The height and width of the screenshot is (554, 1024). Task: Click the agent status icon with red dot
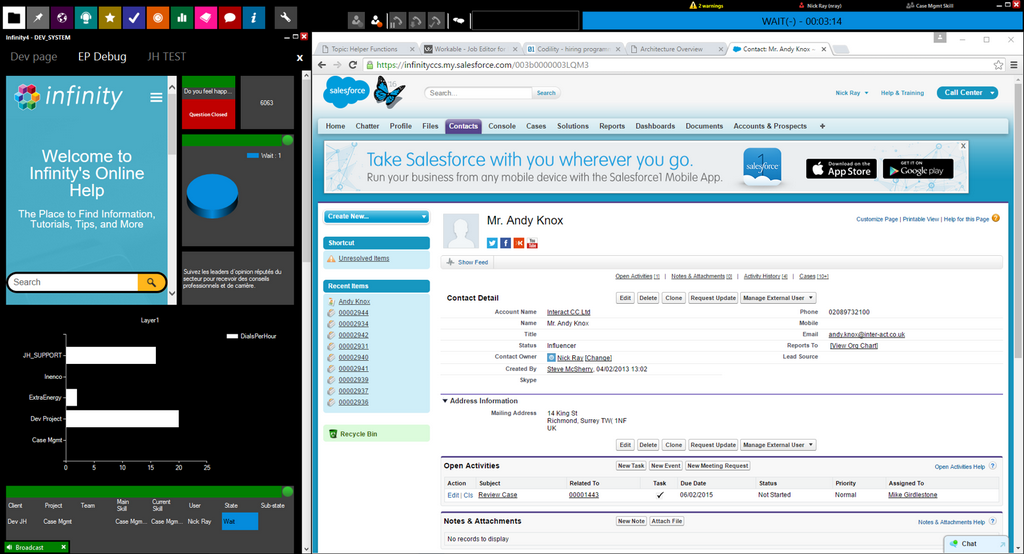[x=376, y=21]
